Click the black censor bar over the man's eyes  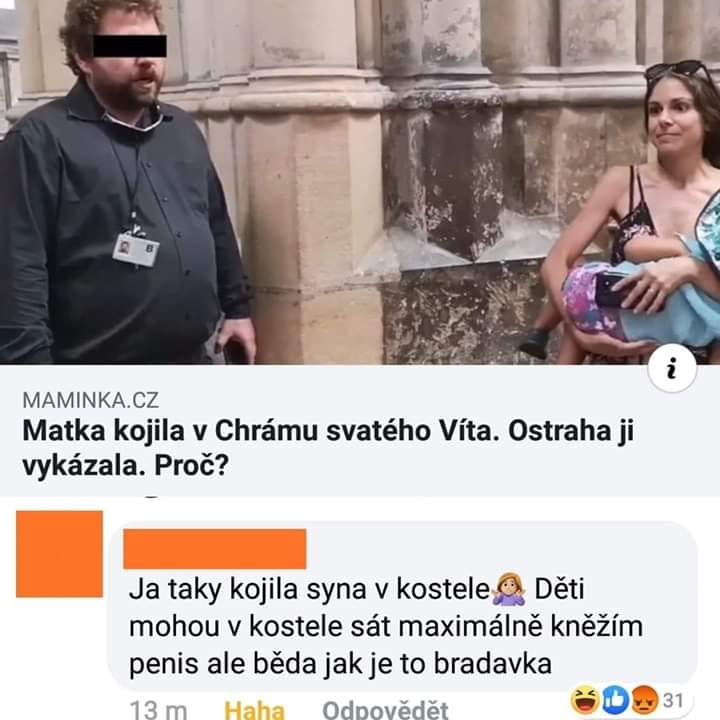pyautogui.click(x=130, y=46)
